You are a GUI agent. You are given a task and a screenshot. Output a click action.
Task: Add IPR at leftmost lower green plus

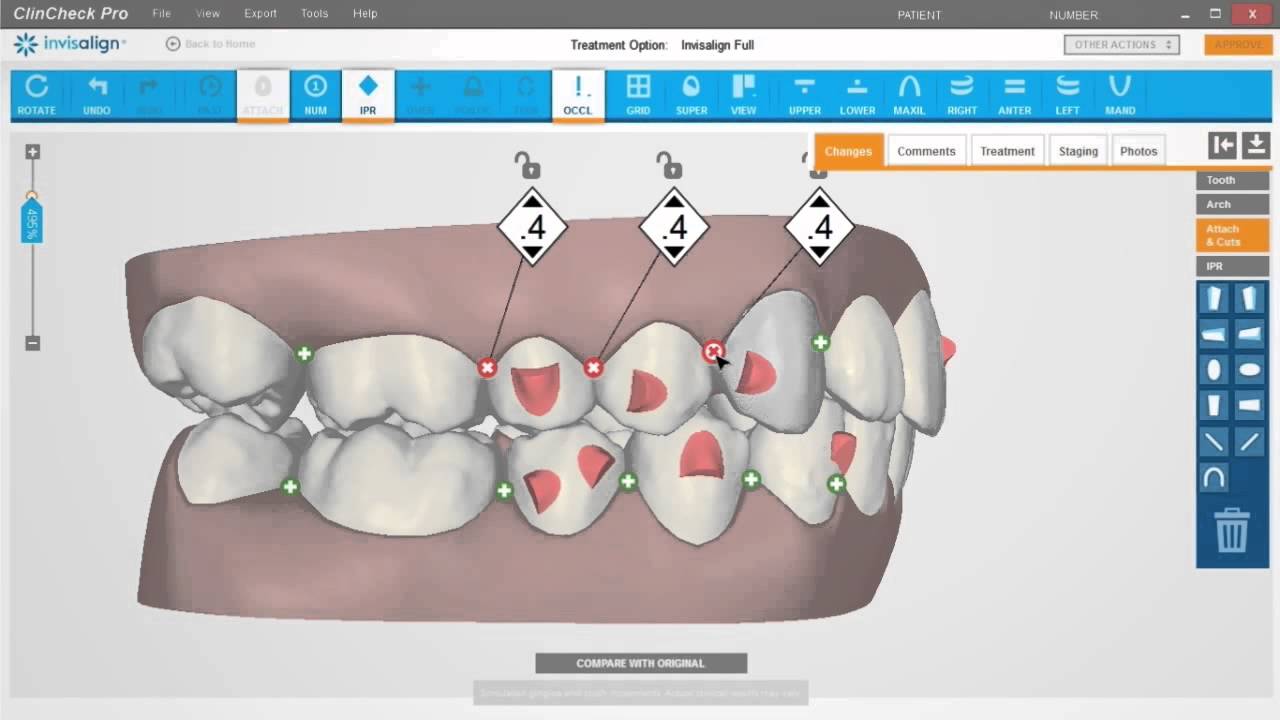click(290, 487)
